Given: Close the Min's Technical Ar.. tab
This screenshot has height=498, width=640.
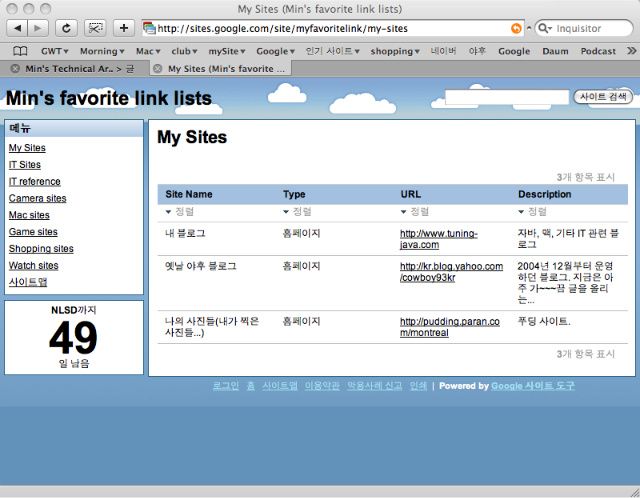Looking at the screenshot, I should point(15,69).
